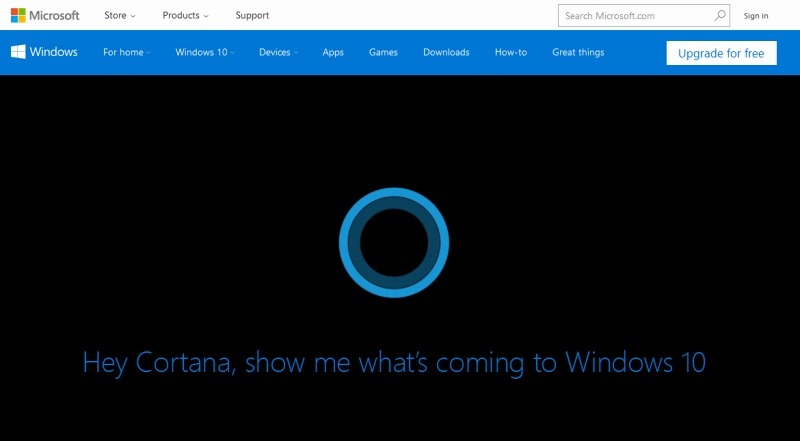
Task: Open the Support link
Action: pyautogui.click(x=252, y=15)
